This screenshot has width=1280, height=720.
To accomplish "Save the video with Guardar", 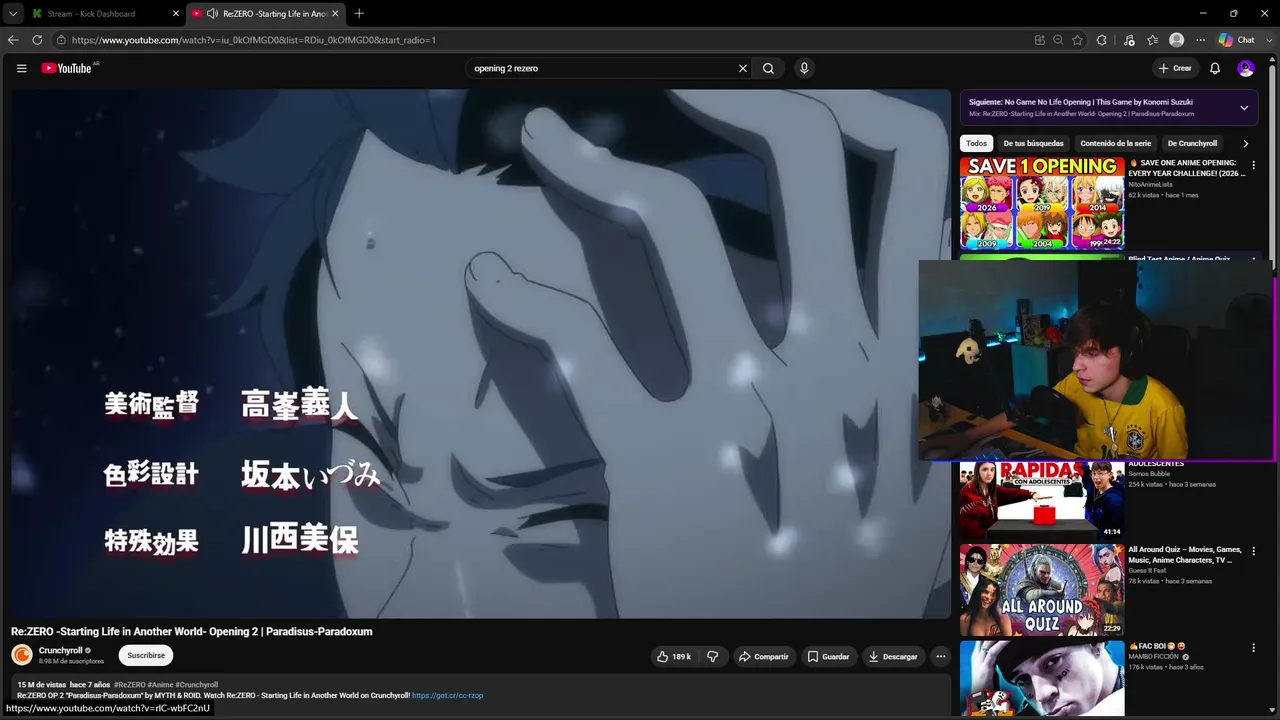I will 828,656.
